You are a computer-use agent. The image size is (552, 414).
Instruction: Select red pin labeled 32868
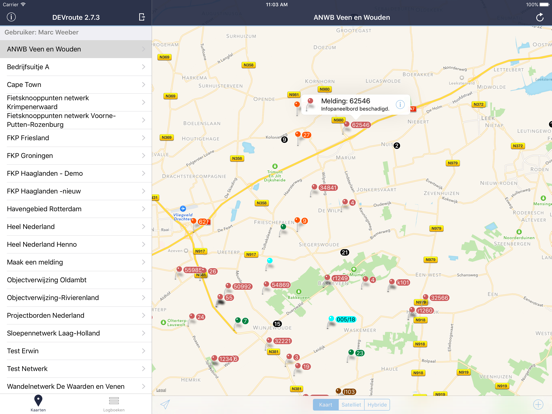click(x=436, y=298)
